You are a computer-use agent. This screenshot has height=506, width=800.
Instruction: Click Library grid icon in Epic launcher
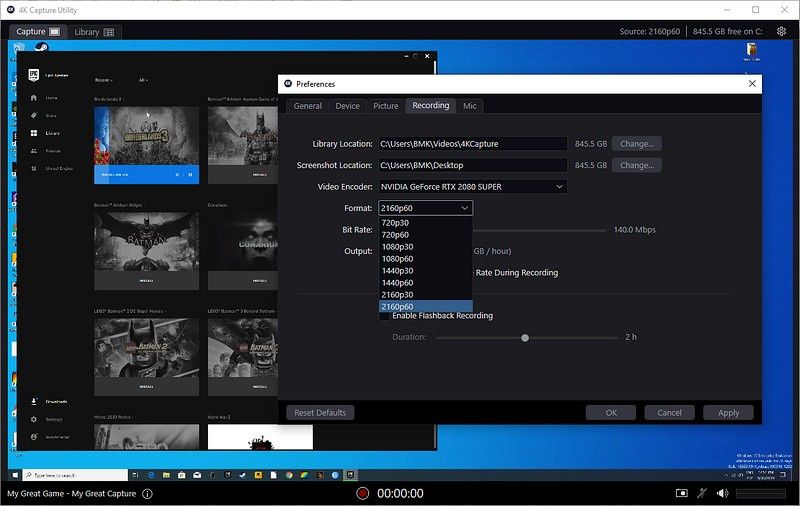(x=34, y=133)
